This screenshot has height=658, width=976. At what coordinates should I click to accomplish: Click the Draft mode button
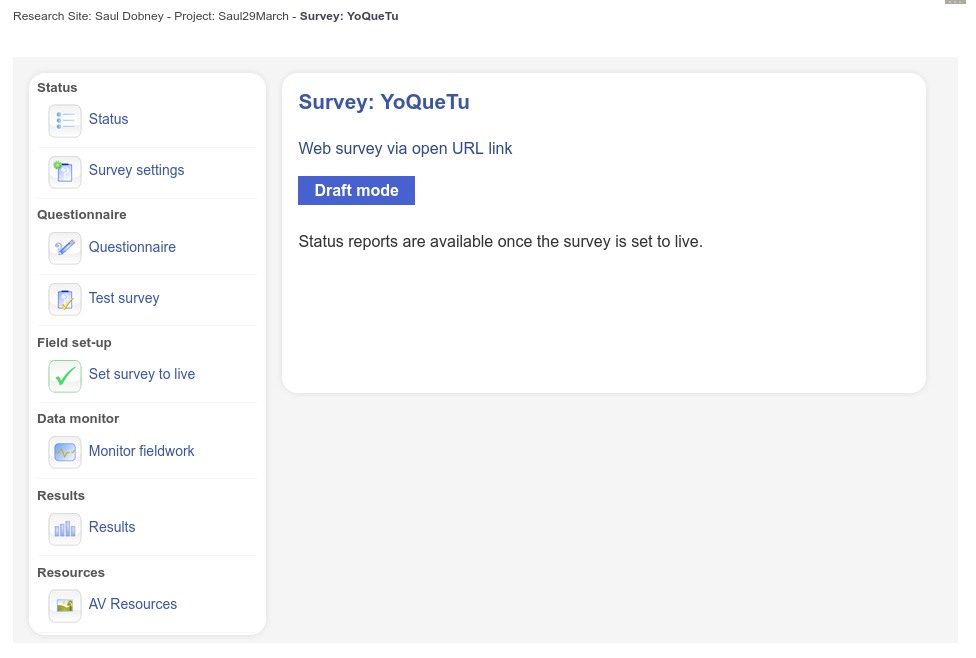pyautogui.click(x=356, y=190)
